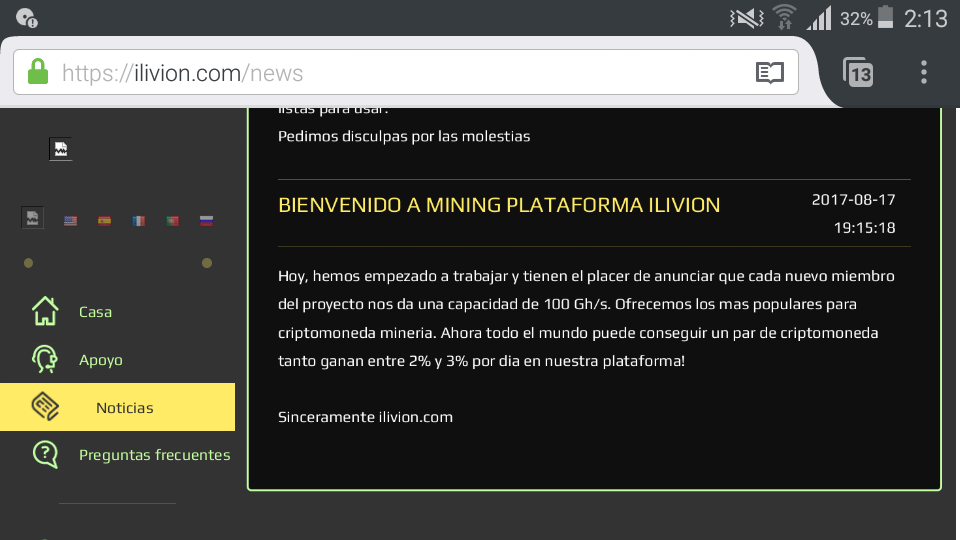Image resolution: width=960 pixels, height=540 pixels.
Task: Open the browser three-dot menu
Action: click(x=924, y=72)
